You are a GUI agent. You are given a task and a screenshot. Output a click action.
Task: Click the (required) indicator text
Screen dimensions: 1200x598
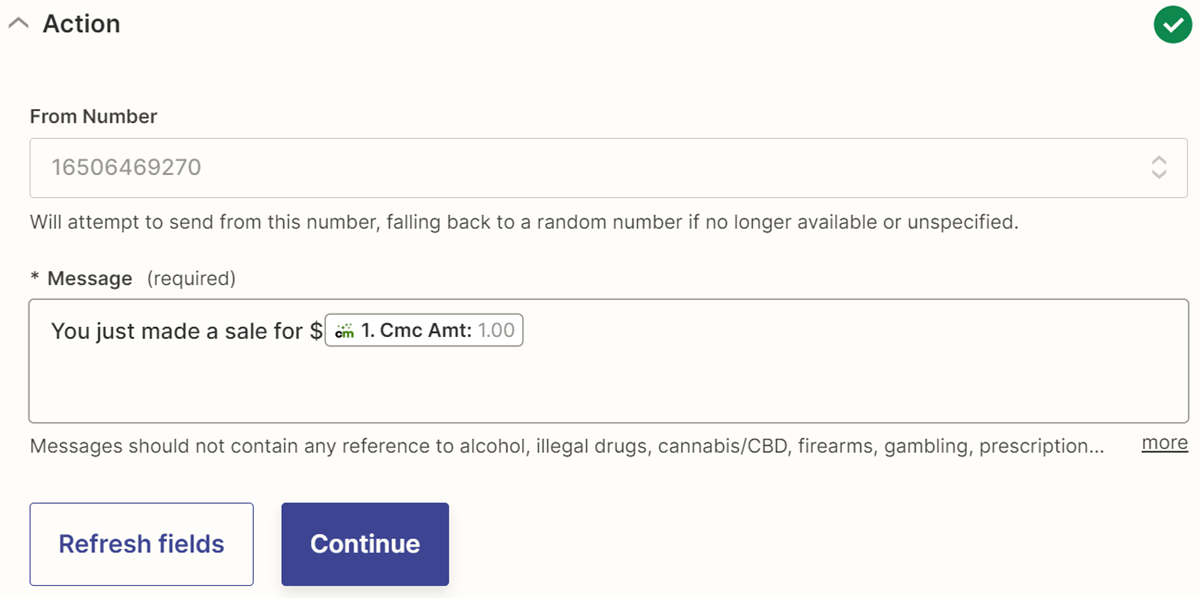pyautogui.click(x=191, y=279)
